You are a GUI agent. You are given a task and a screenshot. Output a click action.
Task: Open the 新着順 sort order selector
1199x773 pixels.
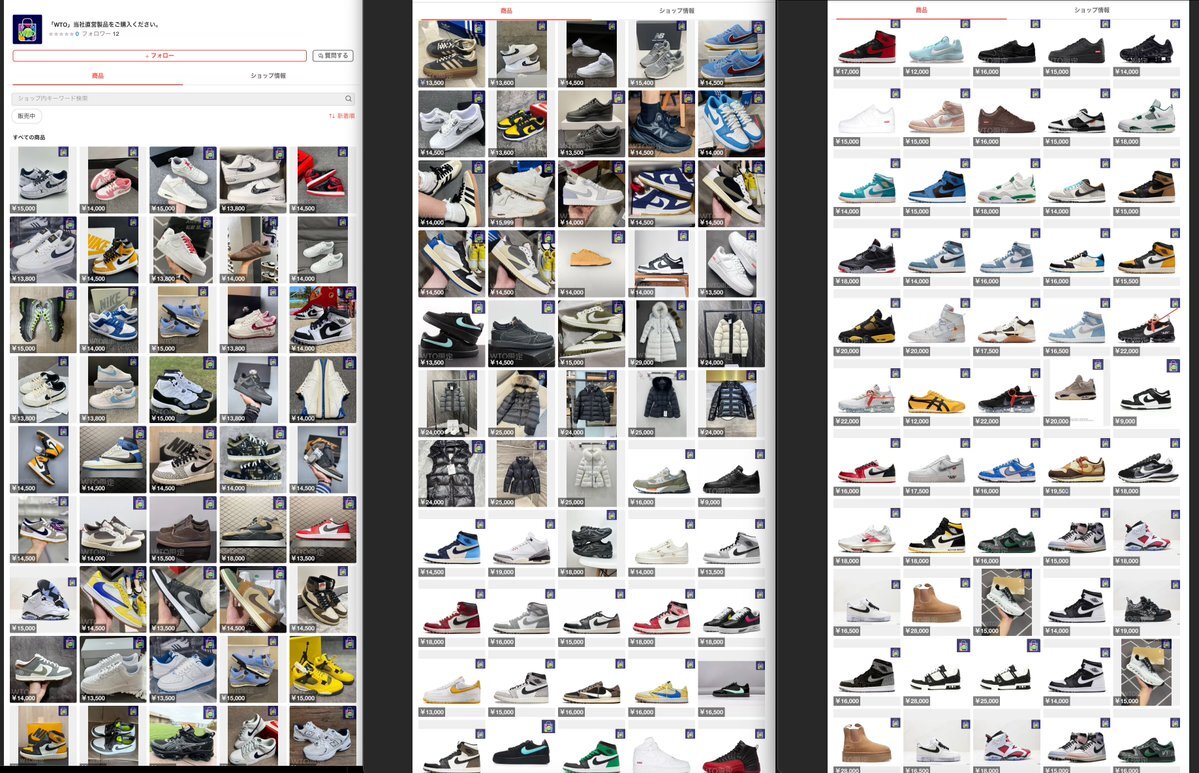pos(342,116)
